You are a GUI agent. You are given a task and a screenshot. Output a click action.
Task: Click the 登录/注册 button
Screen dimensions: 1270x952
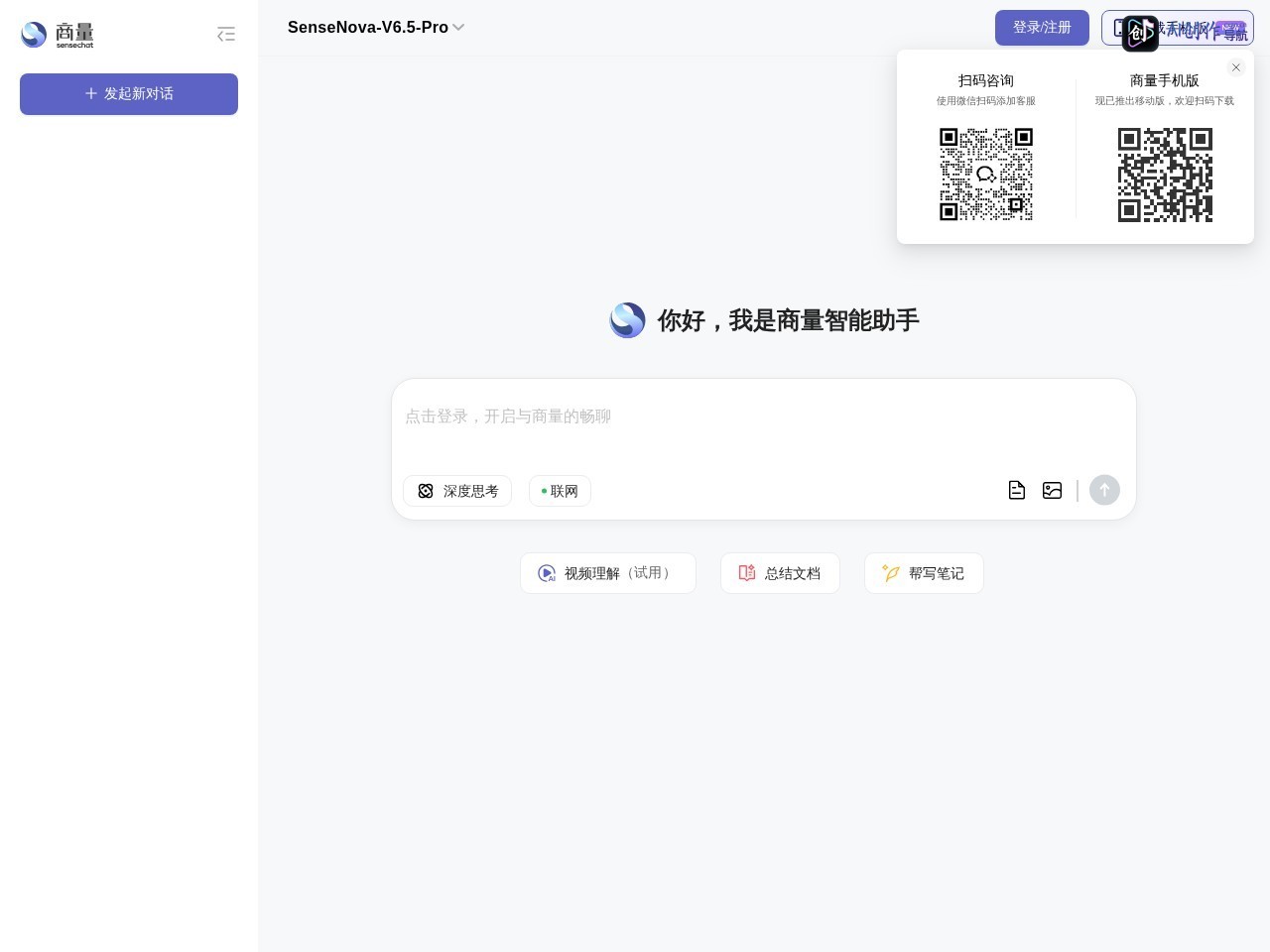[1042, 28]
